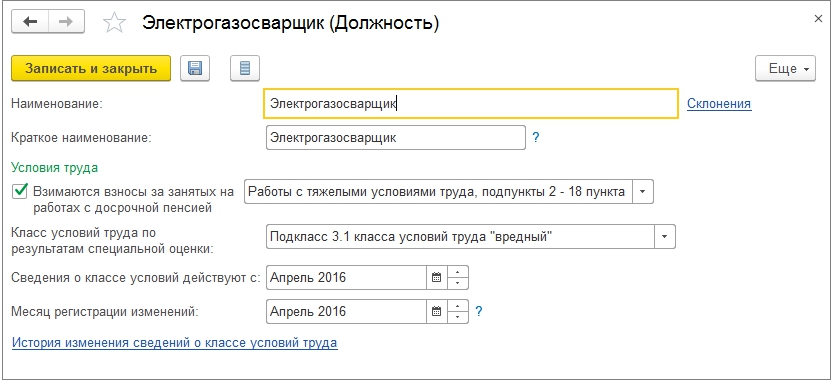This screenshot has width=838, height=380.
Task: Open the Еще menu
Action: pos(785,68)
